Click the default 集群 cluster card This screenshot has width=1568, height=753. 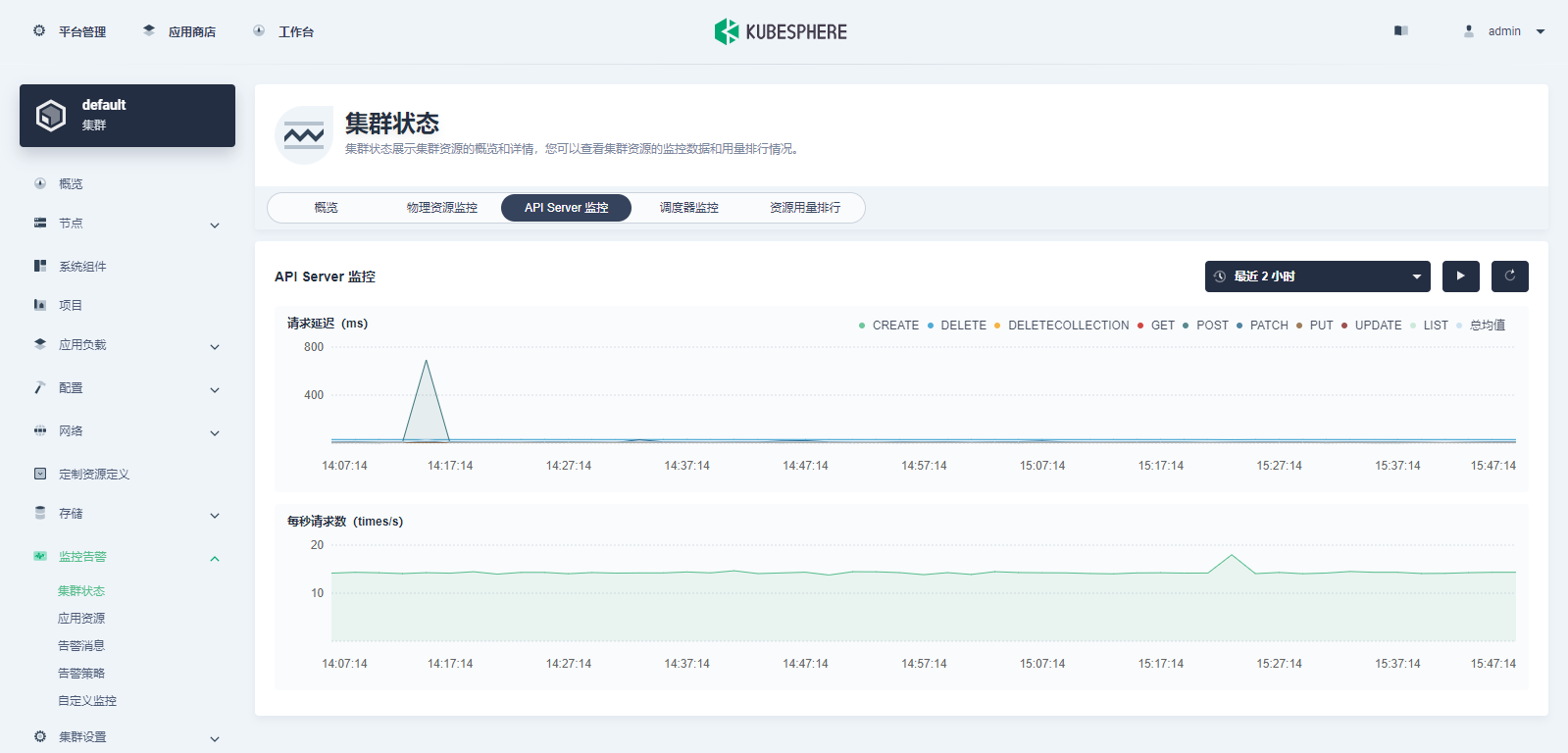tap(127, 116)
